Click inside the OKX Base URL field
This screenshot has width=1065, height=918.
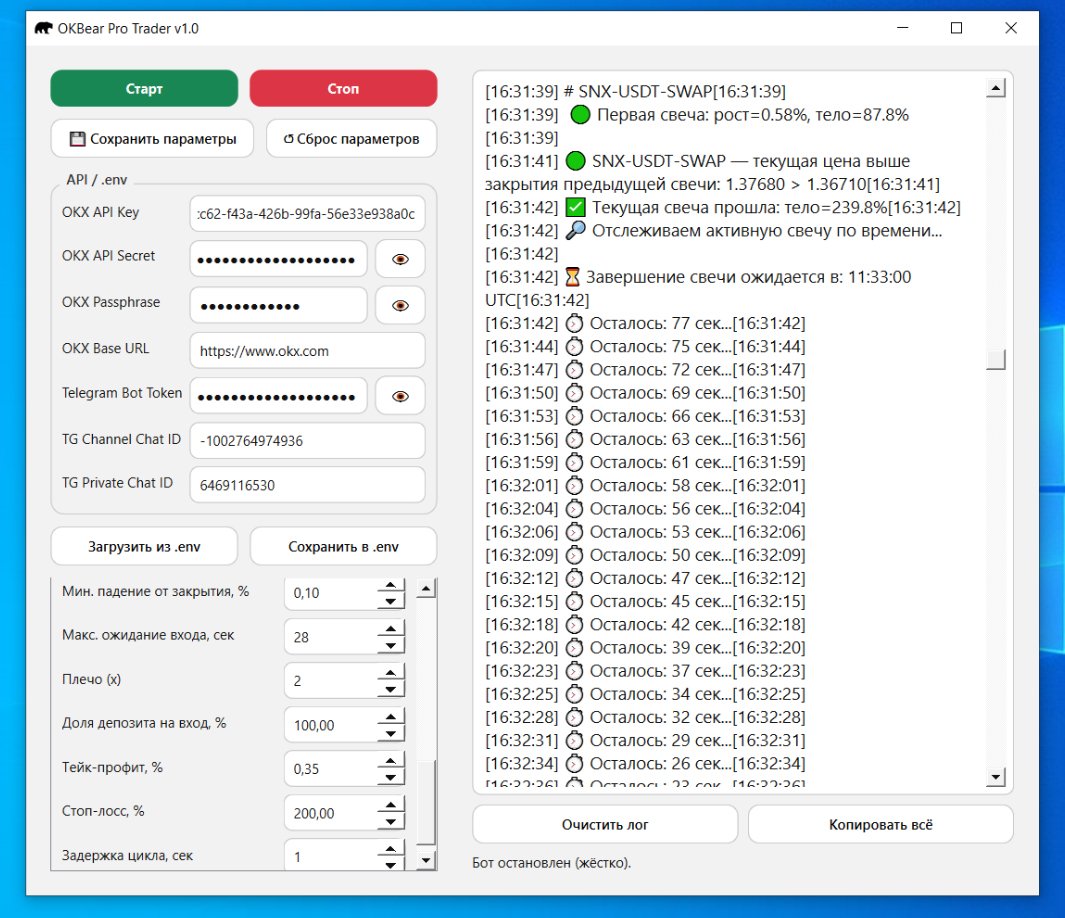point(306,351)
